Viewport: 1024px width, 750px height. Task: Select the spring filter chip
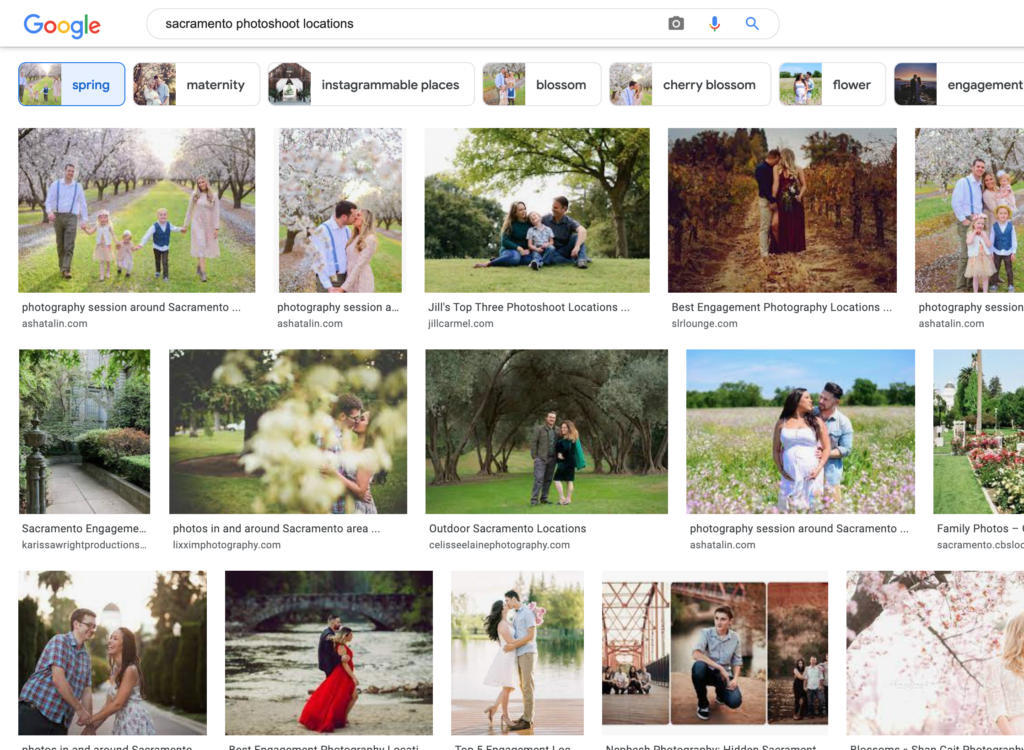72,84
